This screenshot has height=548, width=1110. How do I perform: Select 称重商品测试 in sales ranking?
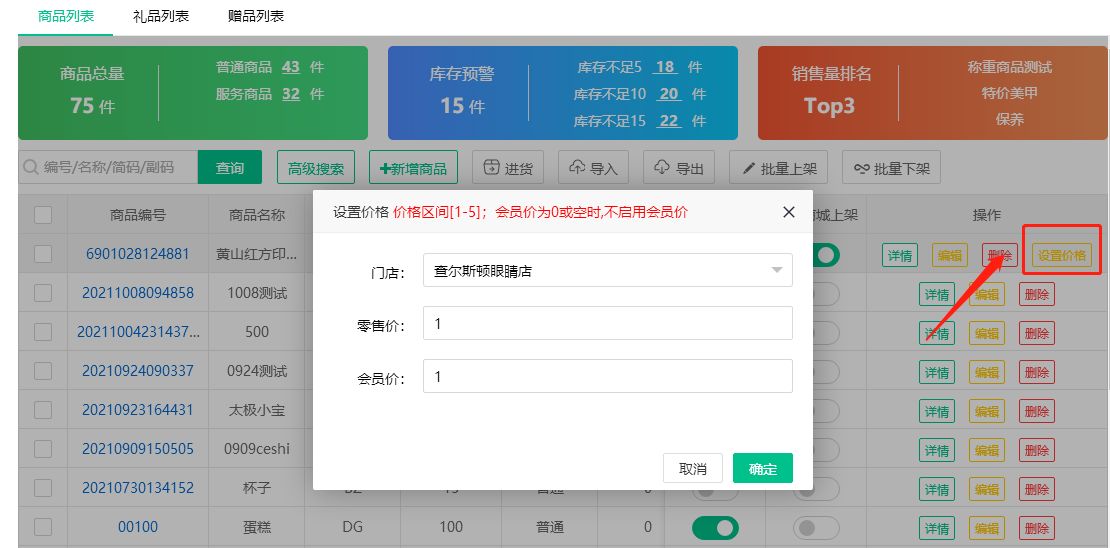[1009, 67]
